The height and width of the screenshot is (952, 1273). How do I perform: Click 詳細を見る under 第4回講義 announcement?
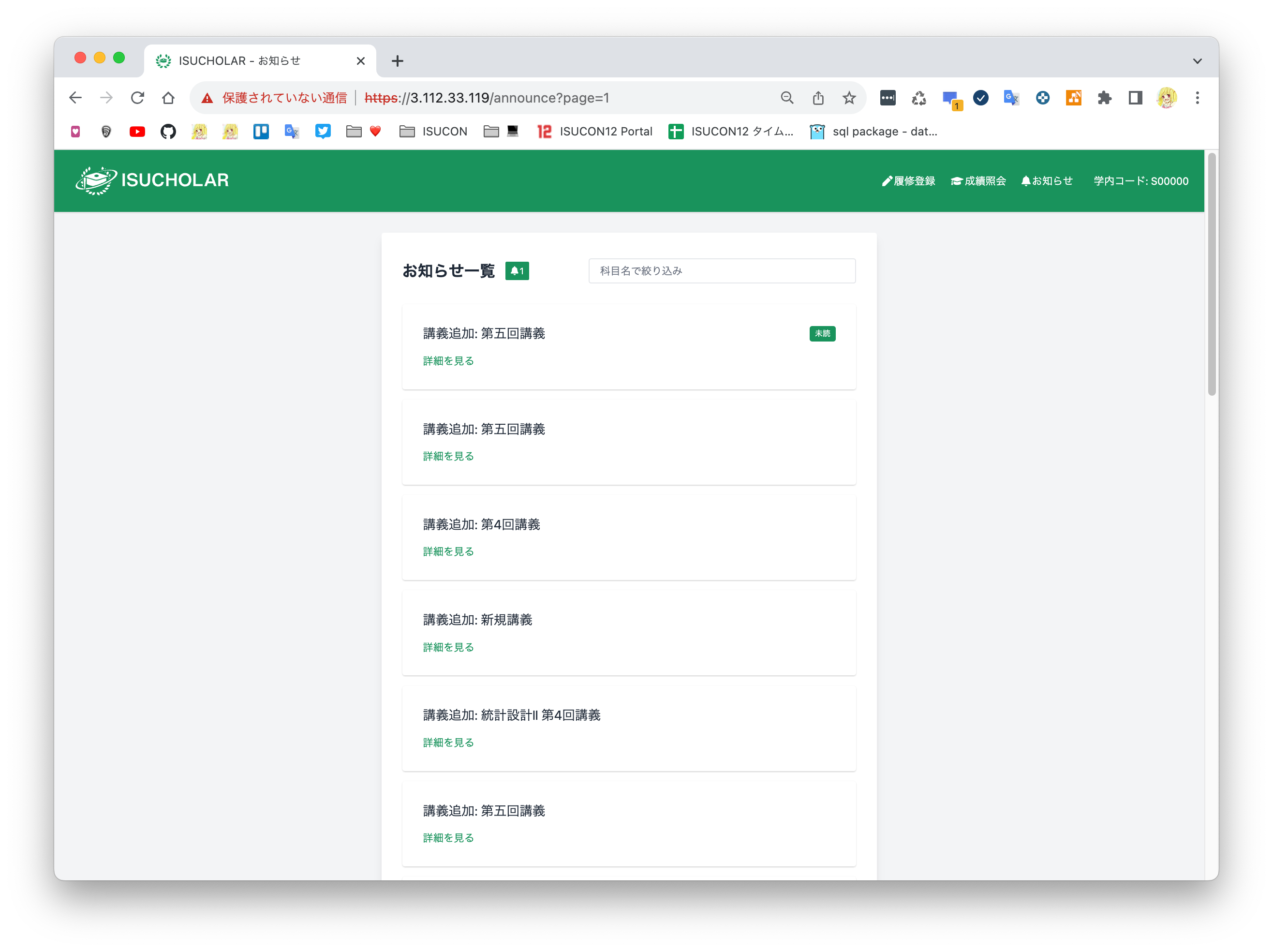tap(448, 551)
